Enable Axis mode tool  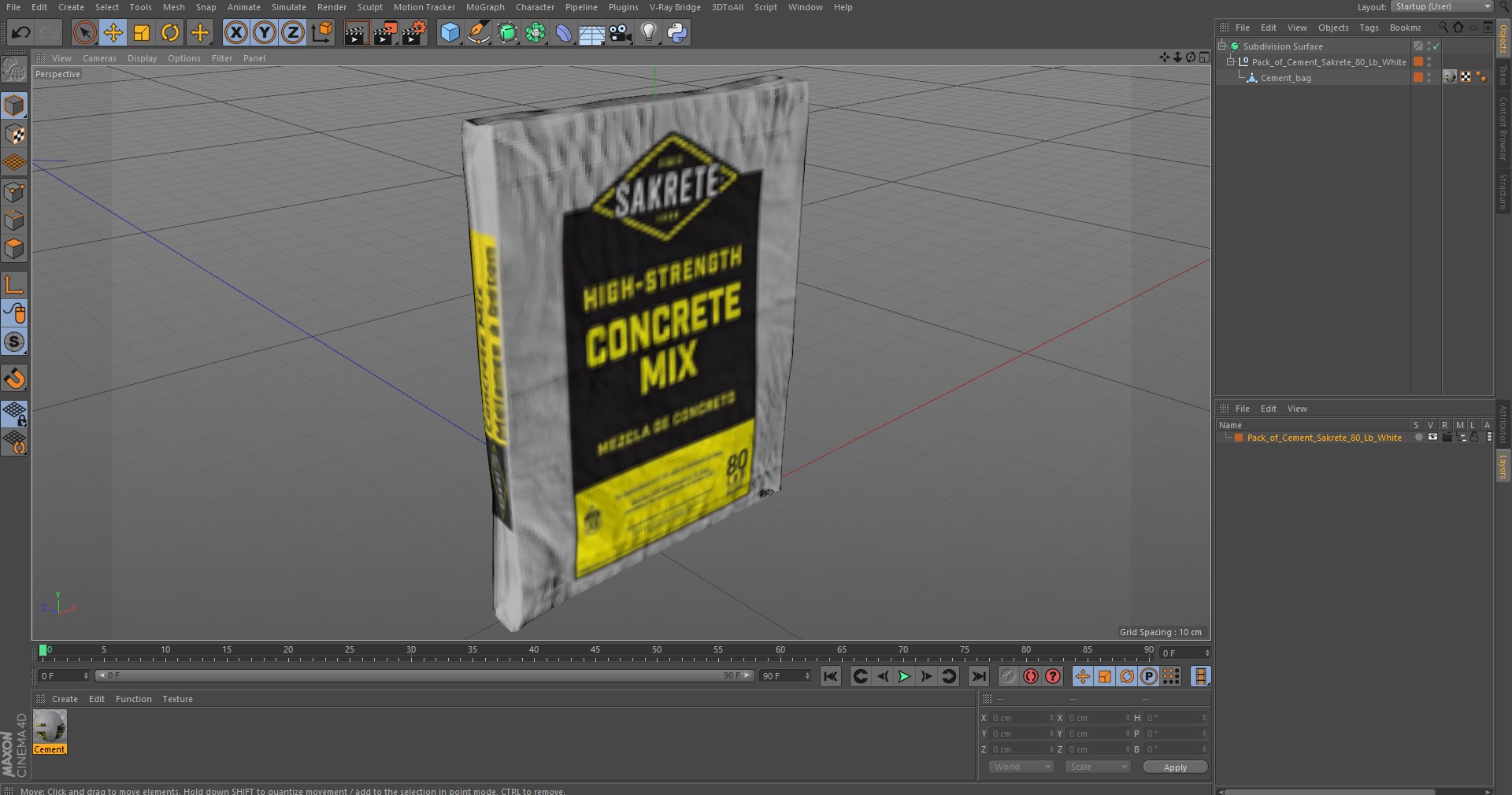pos(14,284)
